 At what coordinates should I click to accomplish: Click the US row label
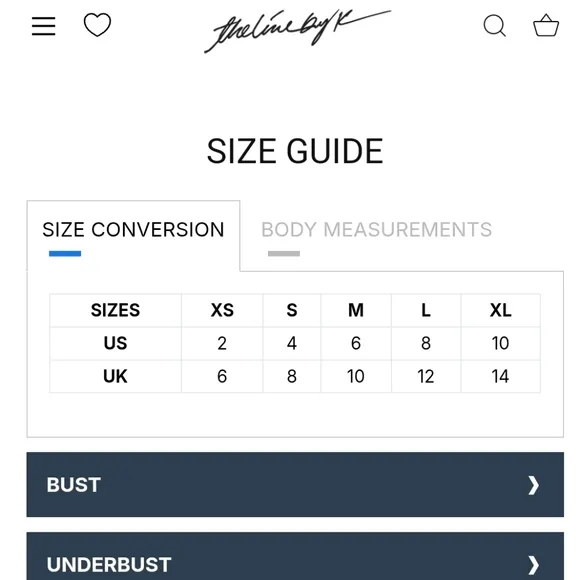pyautogui.click(x=115, y=343)
